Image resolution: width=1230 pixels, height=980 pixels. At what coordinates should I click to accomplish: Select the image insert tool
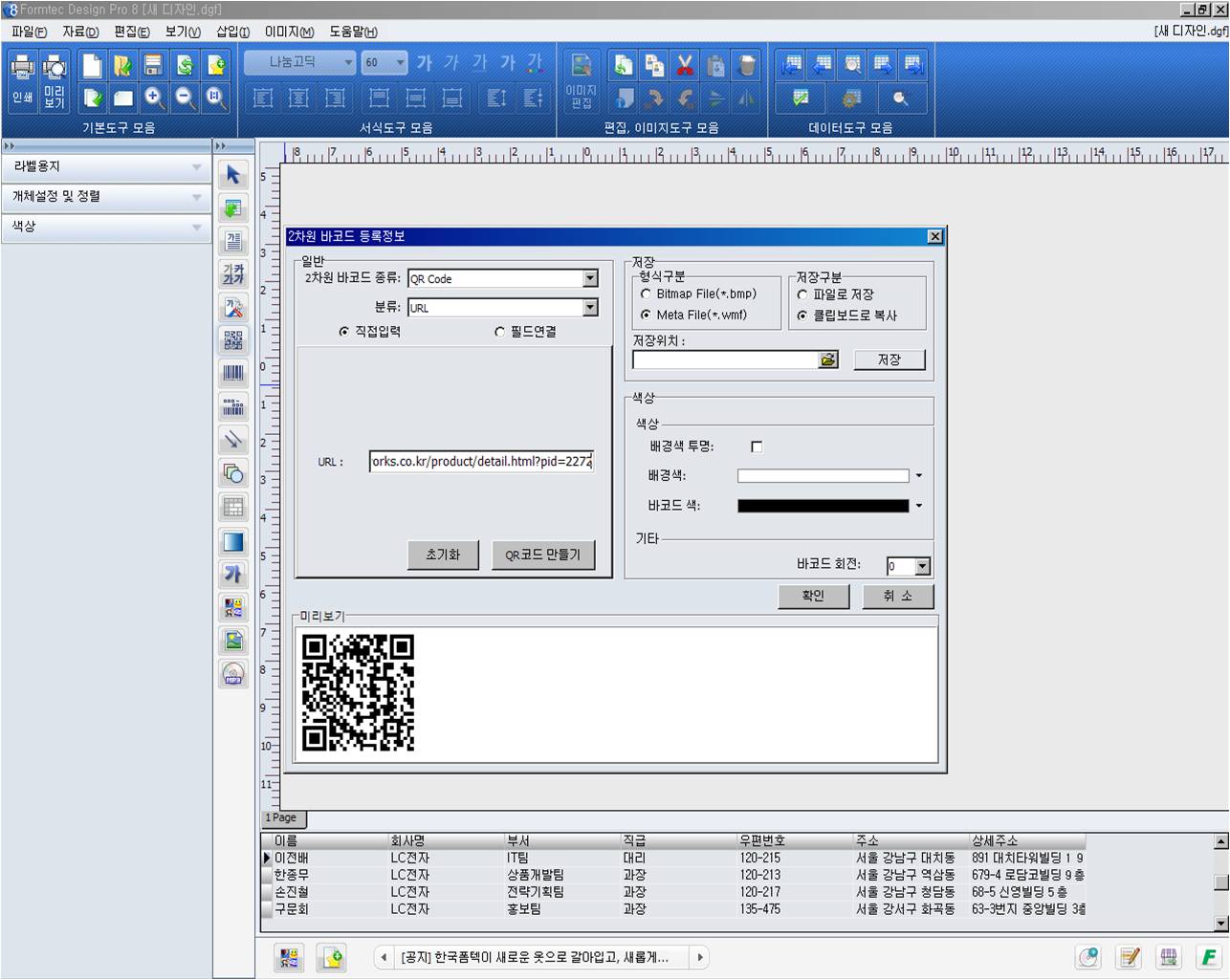pos(233,641)
